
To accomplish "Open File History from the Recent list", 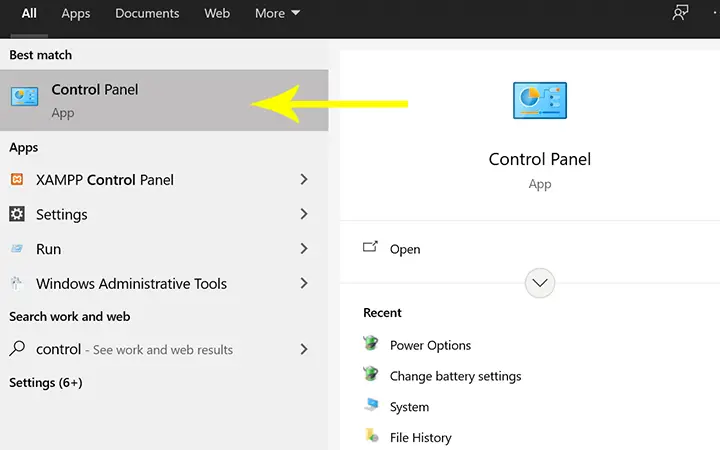I will 420,438.
